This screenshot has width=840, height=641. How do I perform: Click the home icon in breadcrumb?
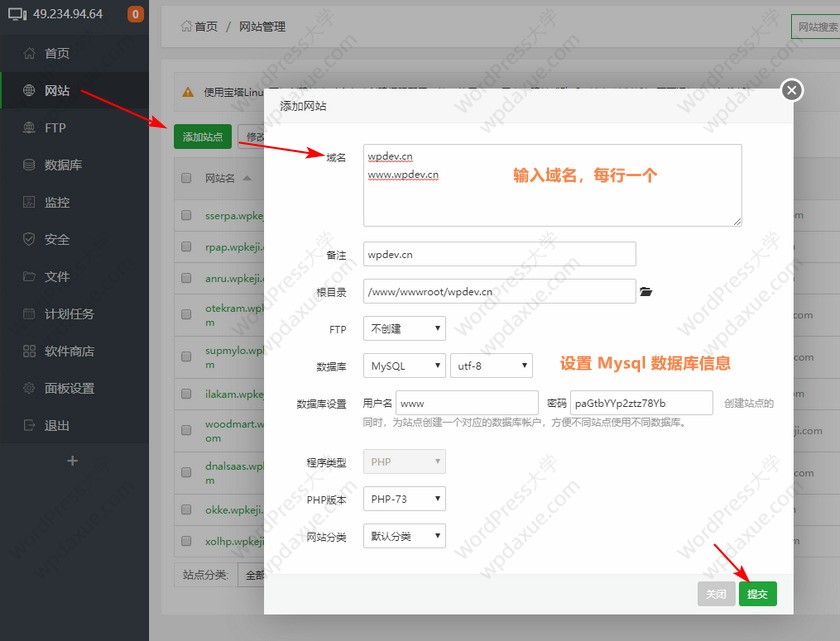pos(186,27)
